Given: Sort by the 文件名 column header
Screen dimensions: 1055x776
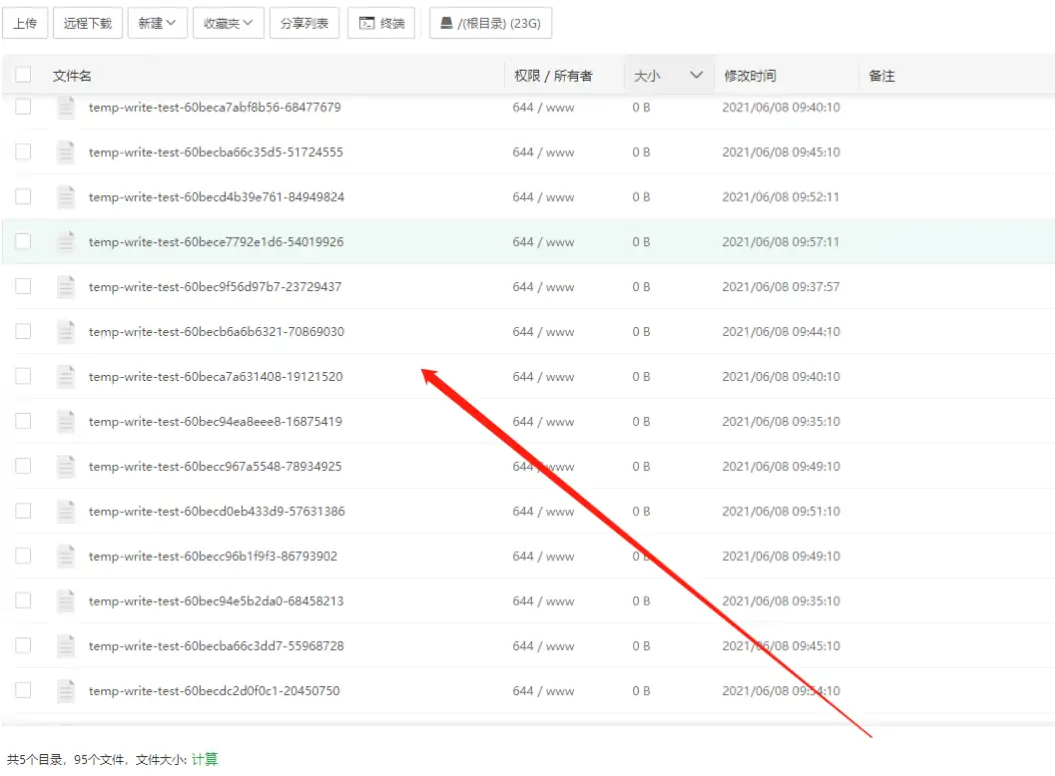Looking at the screenshot, I should coord(72,76).
